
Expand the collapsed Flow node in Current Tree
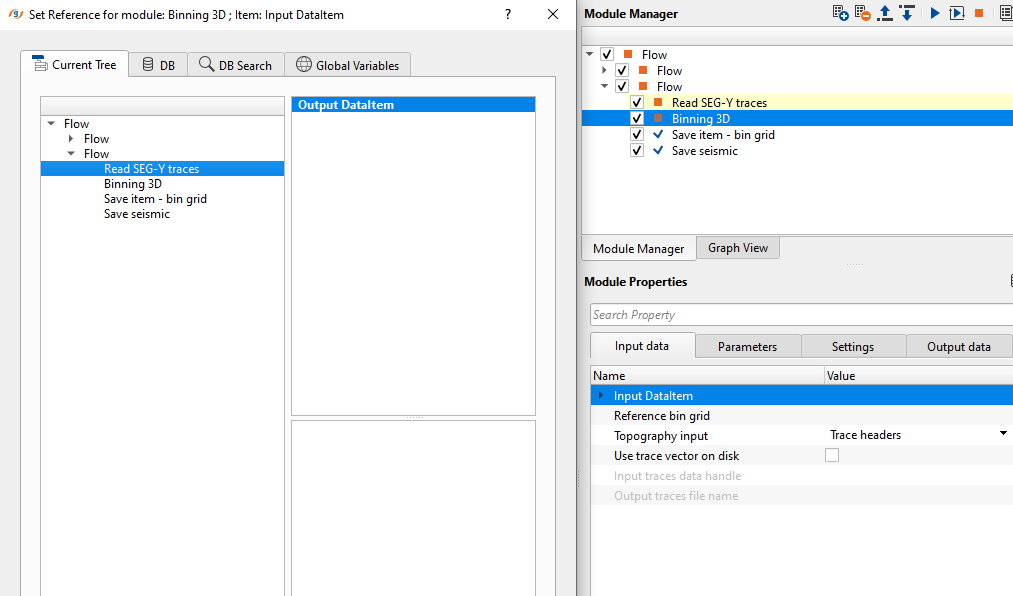[x=71, y=139]
